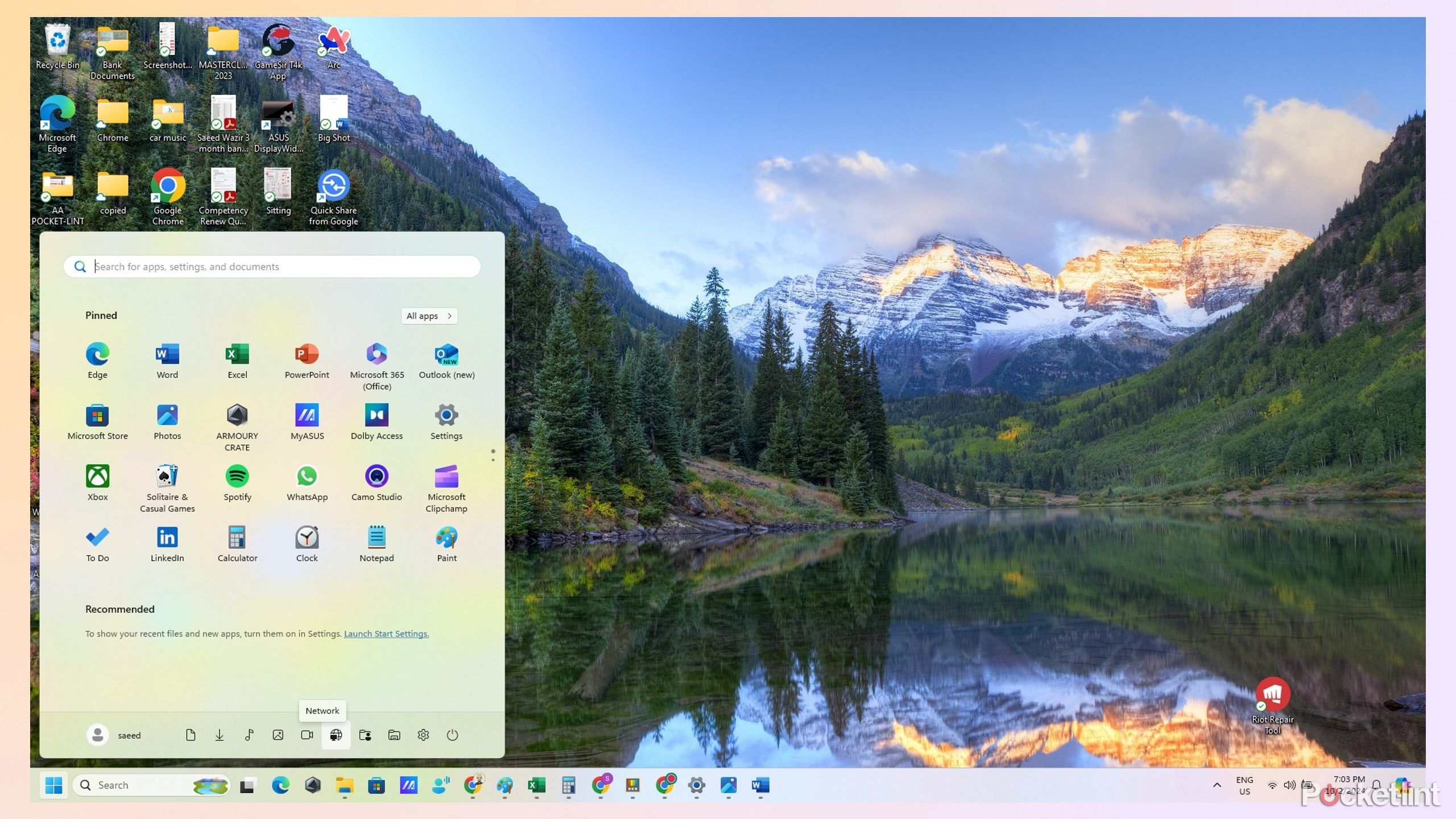Open File Explorer from Start footer
Image resolution: width=1456 pixels, height=819 pixels.
pos(394,735)
